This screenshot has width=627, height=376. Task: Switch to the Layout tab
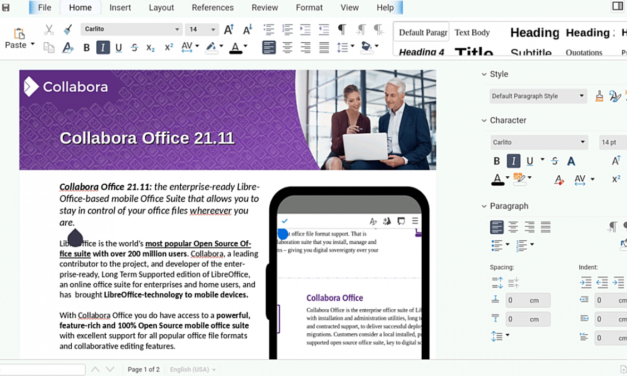click(x=161, y=8)
